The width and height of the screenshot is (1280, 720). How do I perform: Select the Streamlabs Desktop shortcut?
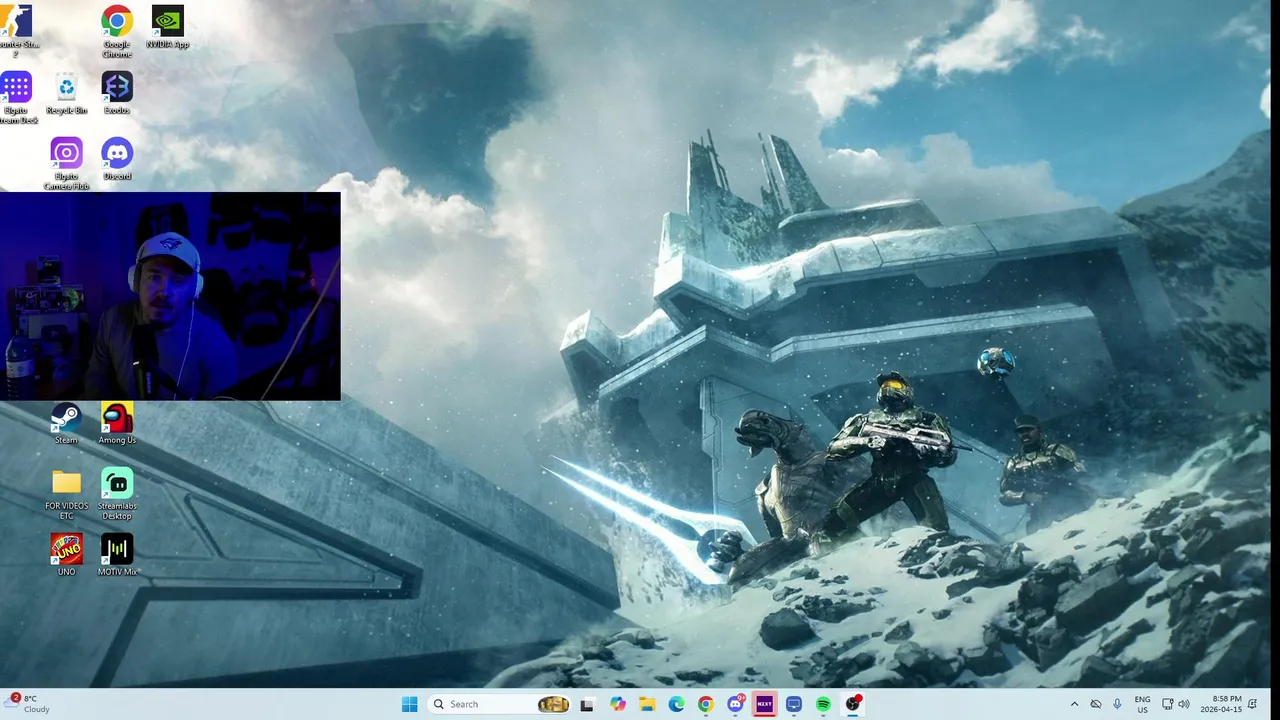117,494
